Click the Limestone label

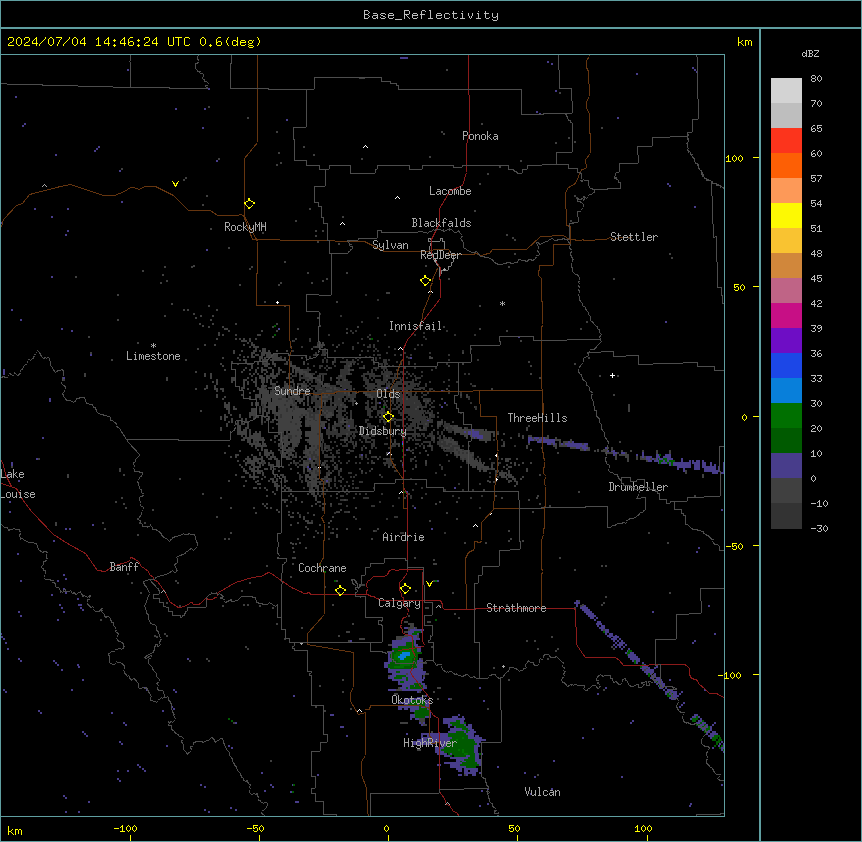[x=153, y=356]
